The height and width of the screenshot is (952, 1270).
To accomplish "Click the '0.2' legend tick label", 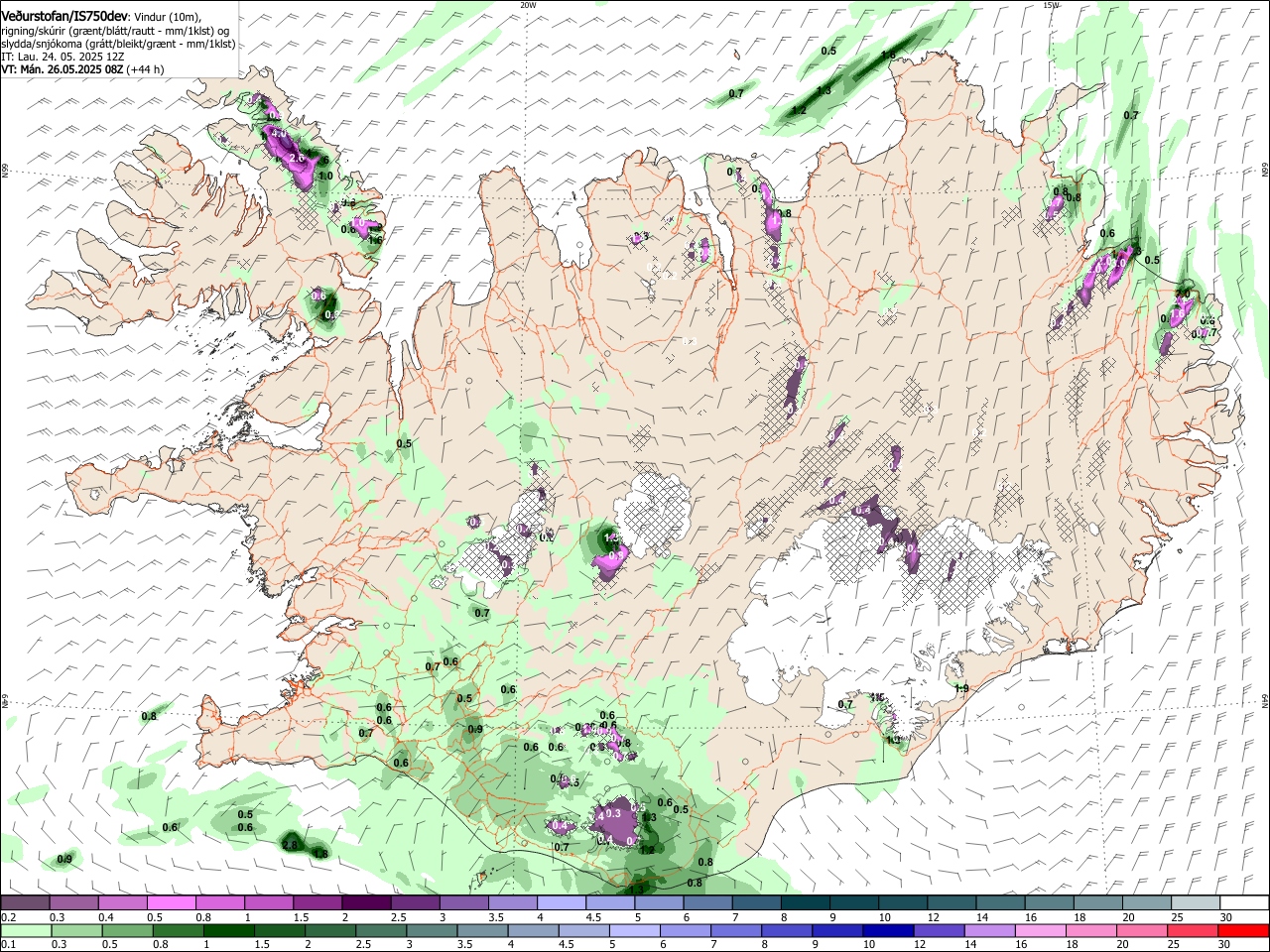I will click(x=9, y=917).
